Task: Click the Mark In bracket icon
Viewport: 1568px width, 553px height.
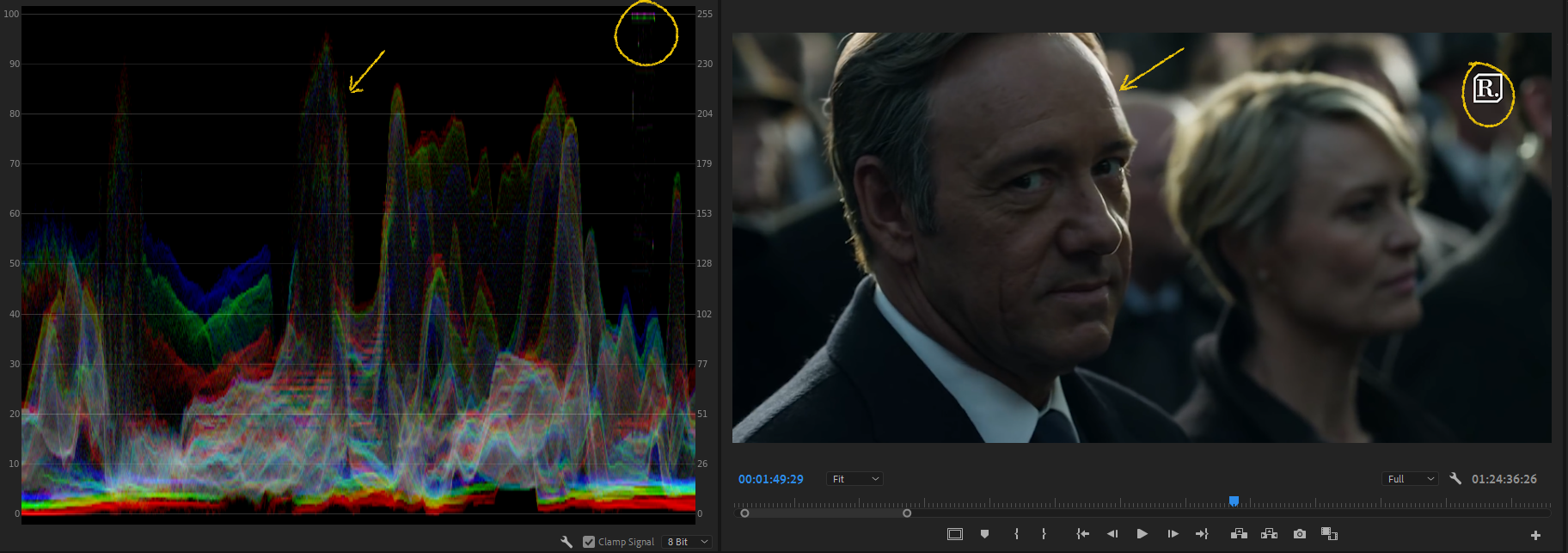Action: [1016, 534]
